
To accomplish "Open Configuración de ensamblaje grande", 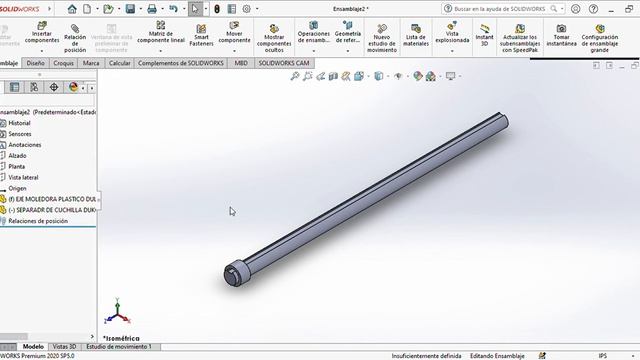I will 600,38.
